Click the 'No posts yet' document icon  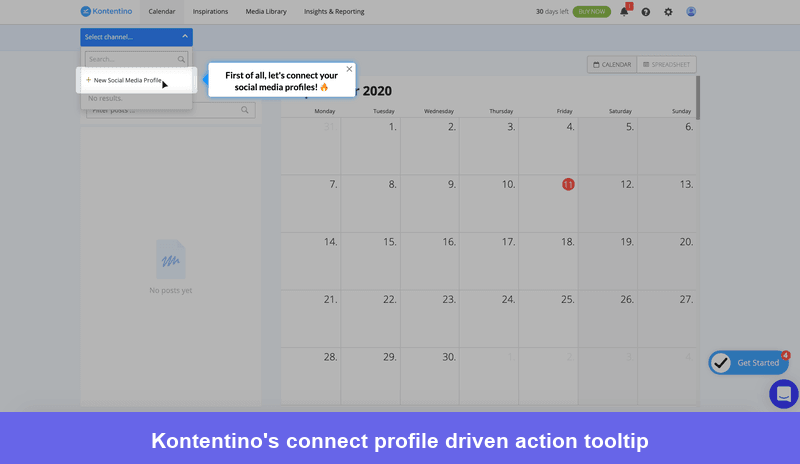(170, 259)
